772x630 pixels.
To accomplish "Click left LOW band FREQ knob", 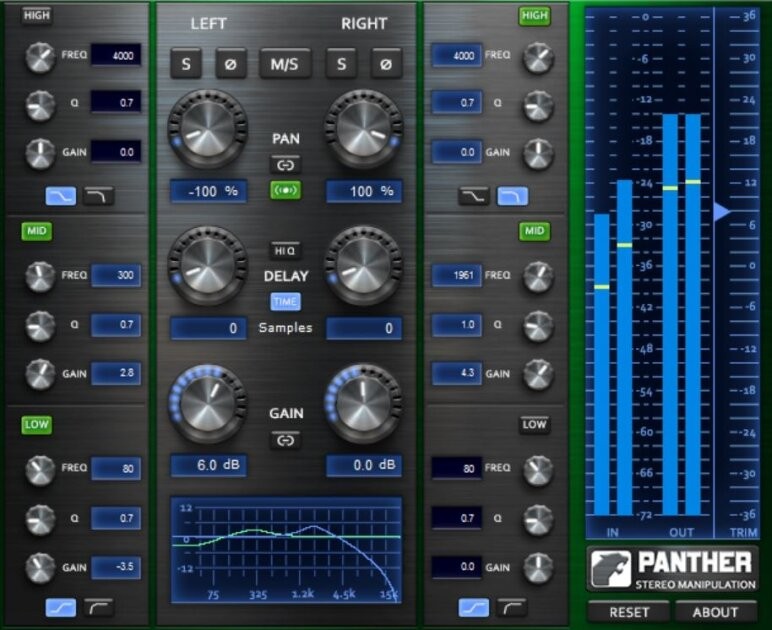I will pos(40,470).
